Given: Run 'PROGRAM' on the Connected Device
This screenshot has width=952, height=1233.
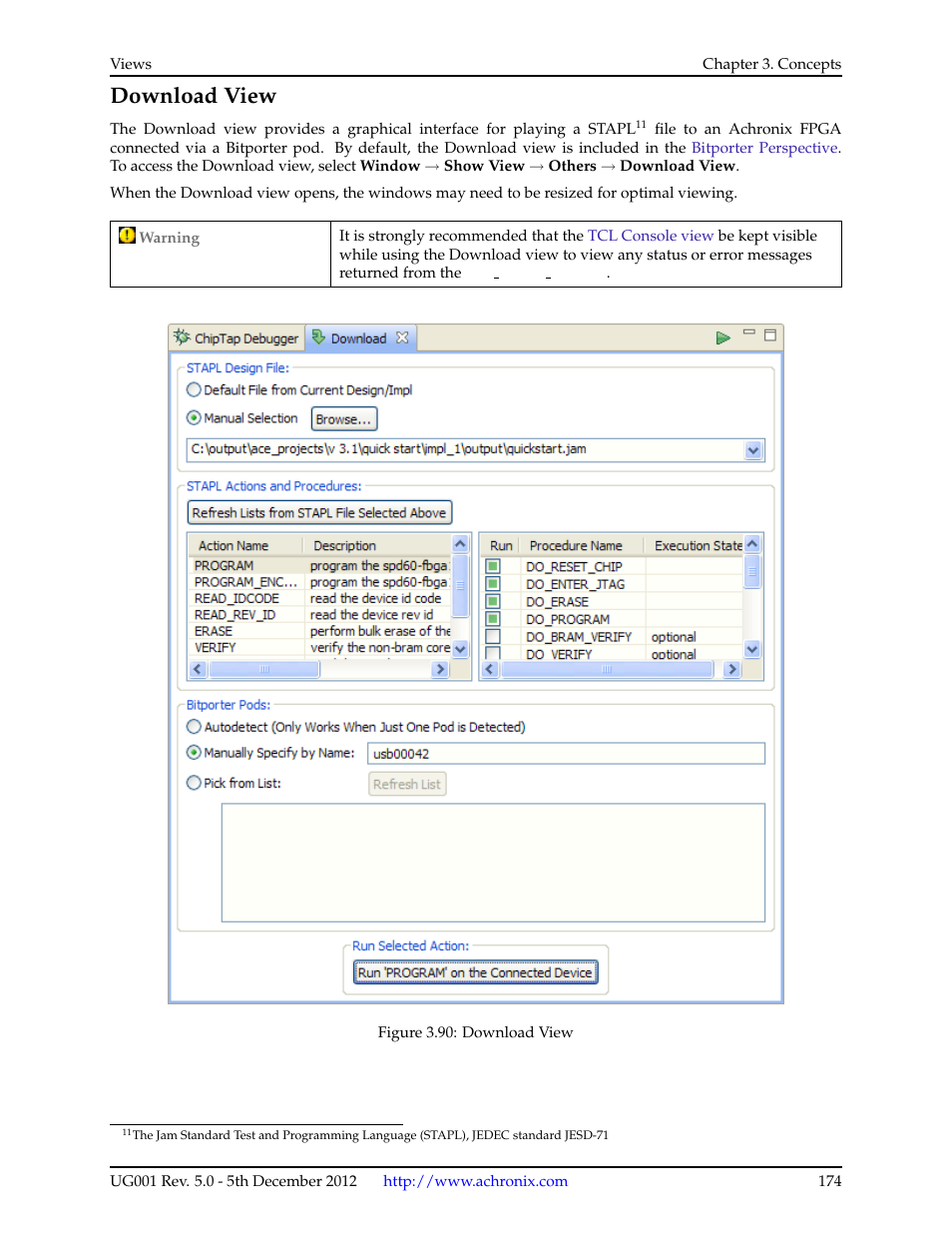Looking at the screenshot, I should tap(475, 971).
